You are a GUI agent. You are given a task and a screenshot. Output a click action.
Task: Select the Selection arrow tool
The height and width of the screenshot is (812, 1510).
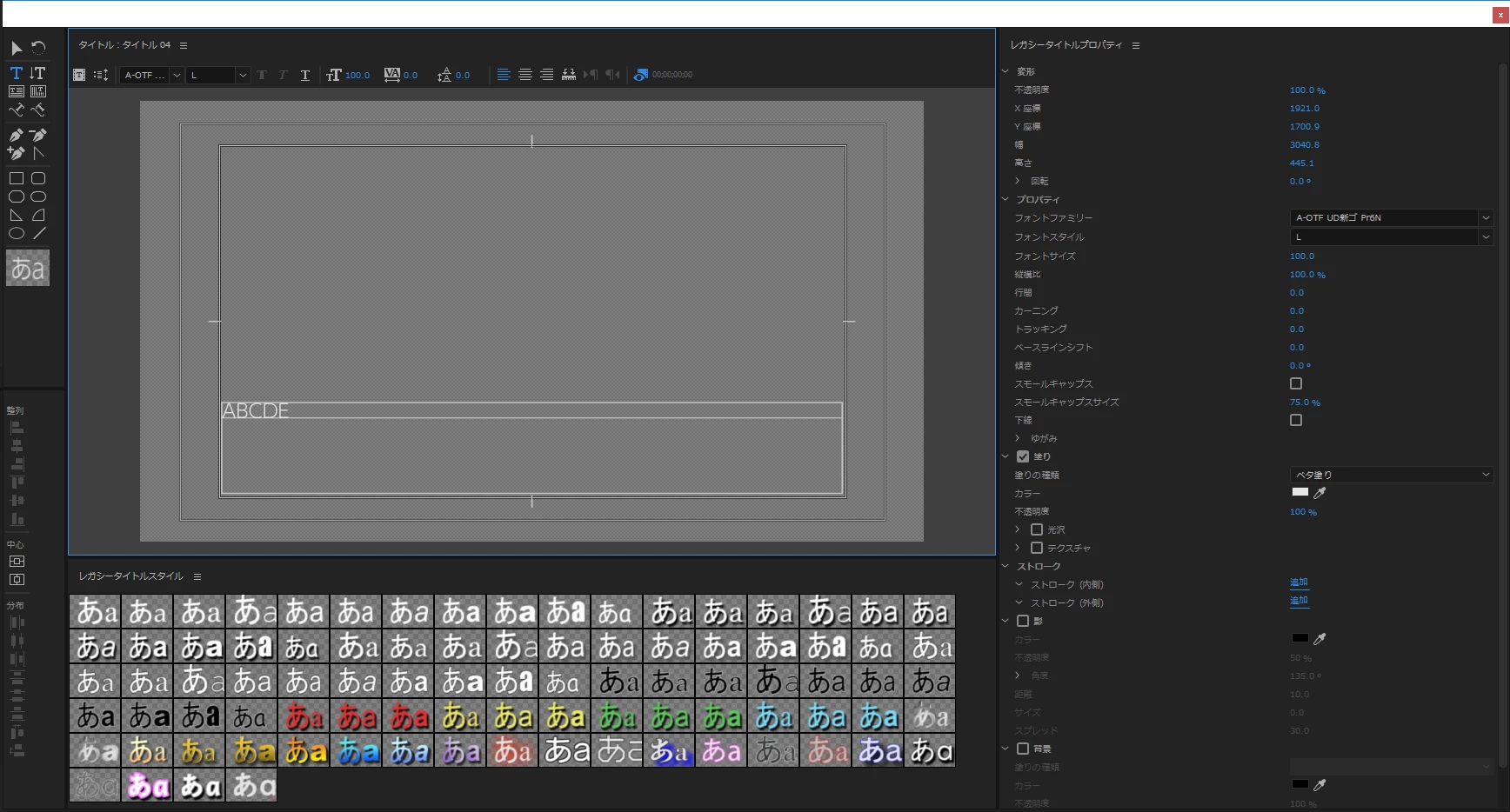tap(17, 48)
